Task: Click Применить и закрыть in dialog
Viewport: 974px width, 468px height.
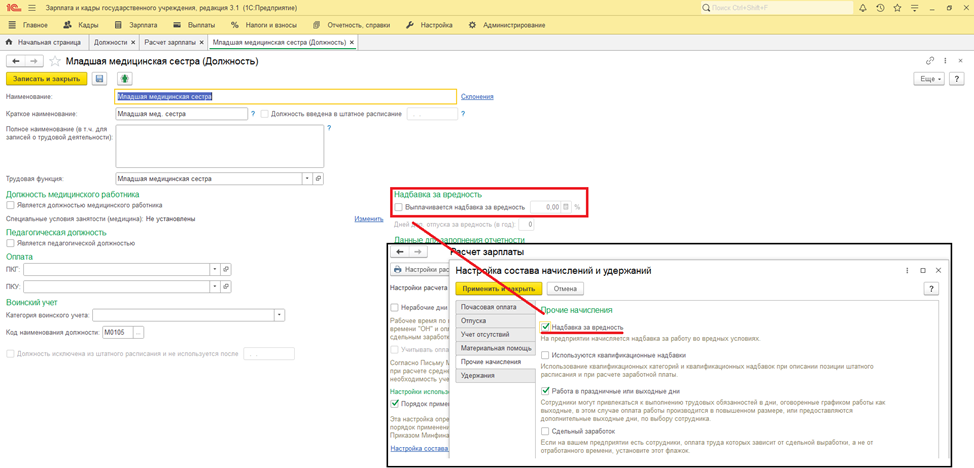Action: tap(499, 288)
